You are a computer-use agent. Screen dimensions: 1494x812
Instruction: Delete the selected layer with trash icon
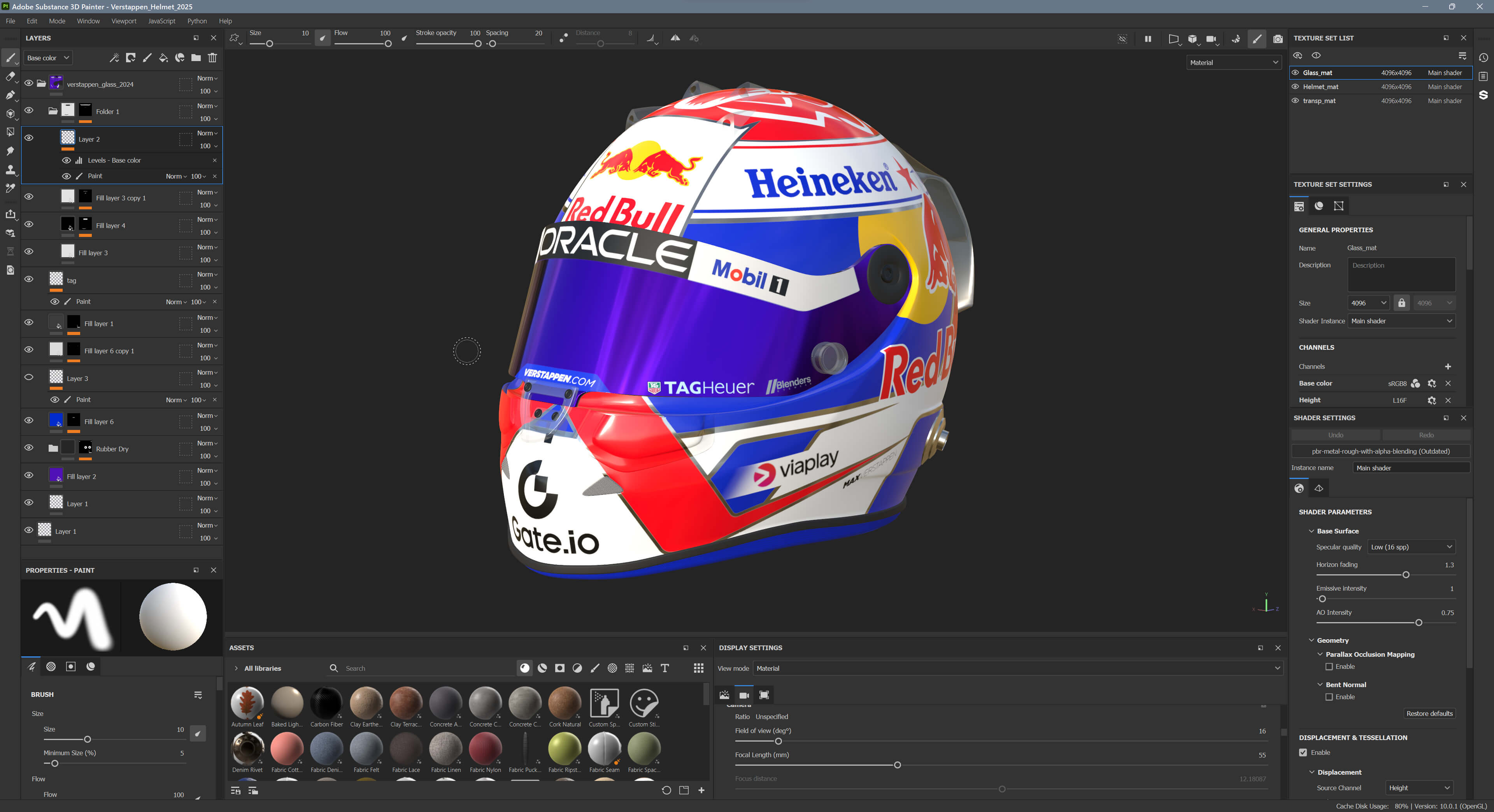point(212,58)
